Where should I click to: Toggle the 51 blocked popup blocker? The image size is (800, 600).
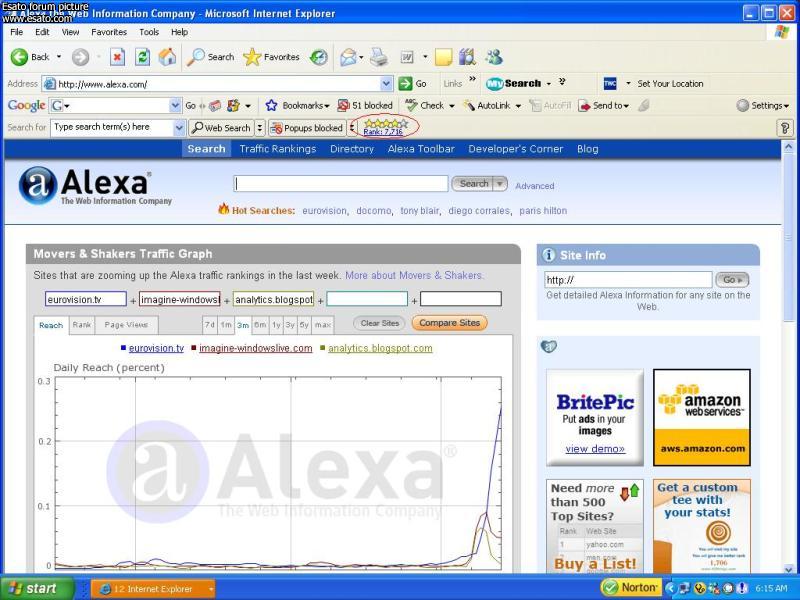point(365,106)
